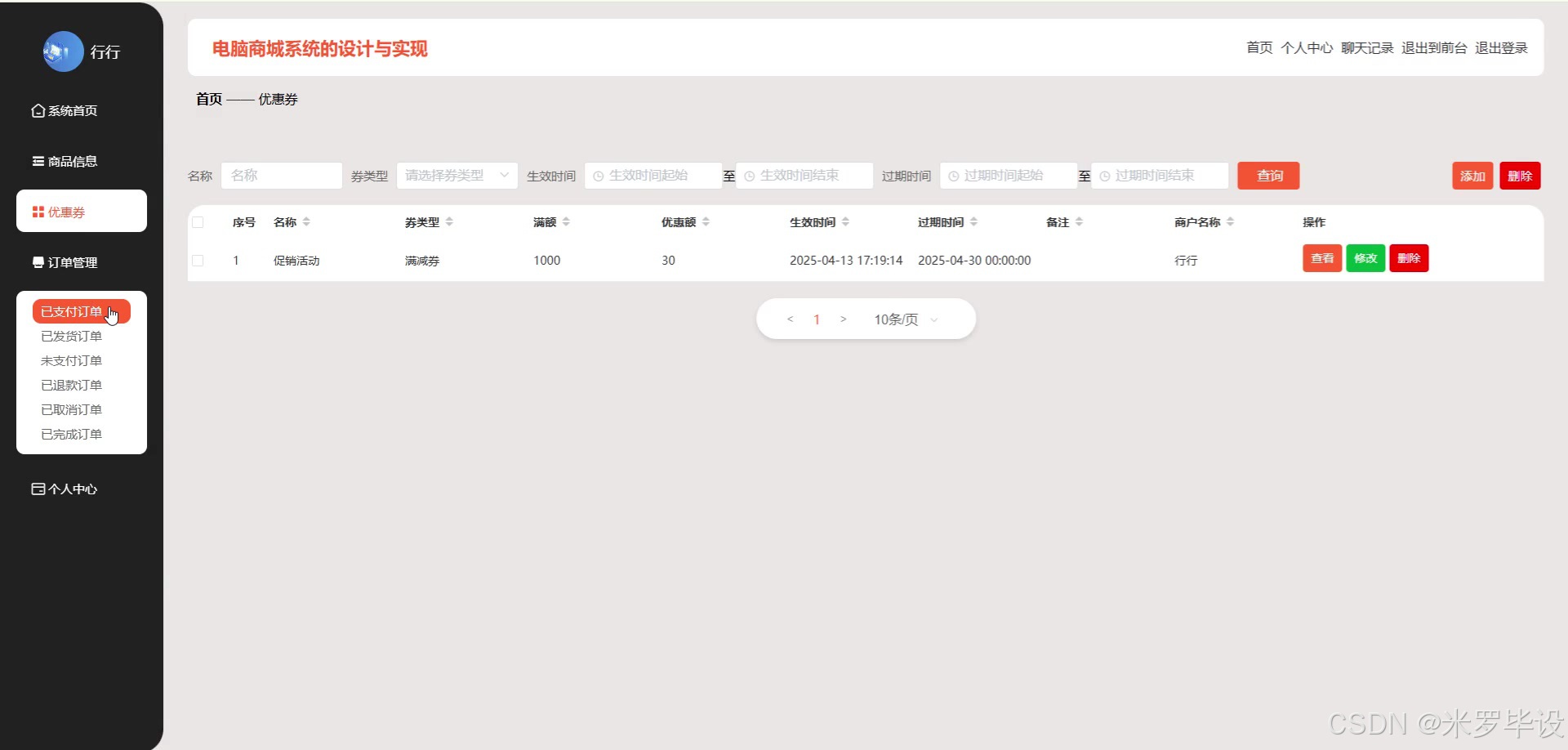Click the 满减券 type cell

tap(422, 261)
